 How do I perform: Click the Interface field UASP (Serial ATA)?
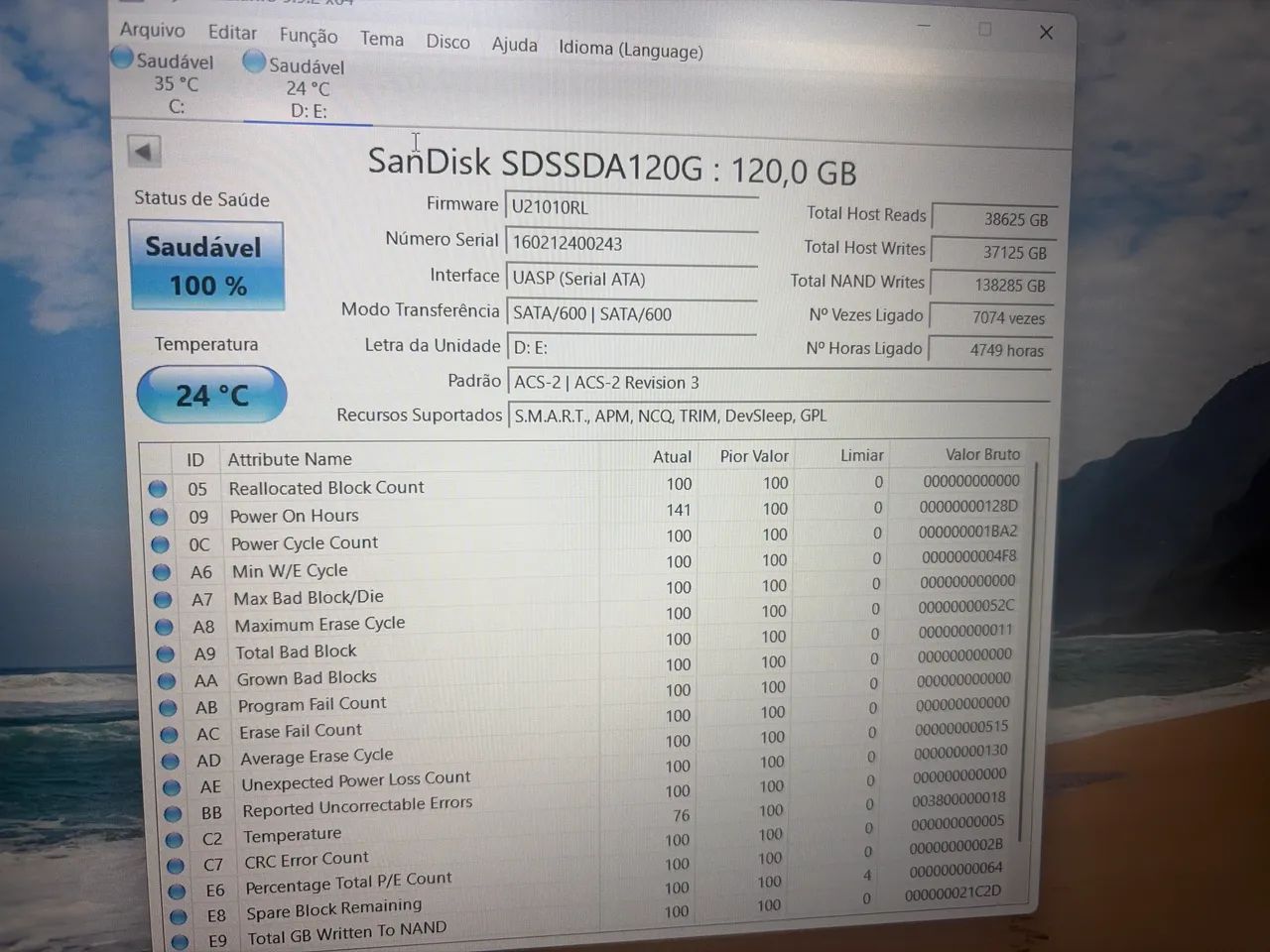pos(632,279)
